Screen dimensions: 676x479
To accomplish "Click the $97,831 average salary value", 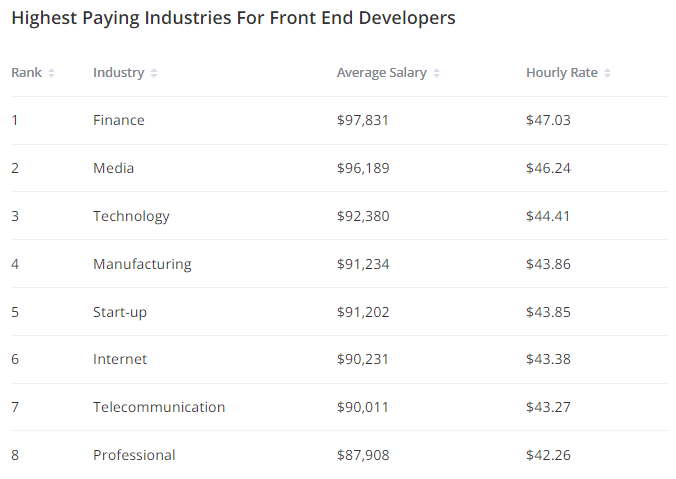I will click(363, 120).
